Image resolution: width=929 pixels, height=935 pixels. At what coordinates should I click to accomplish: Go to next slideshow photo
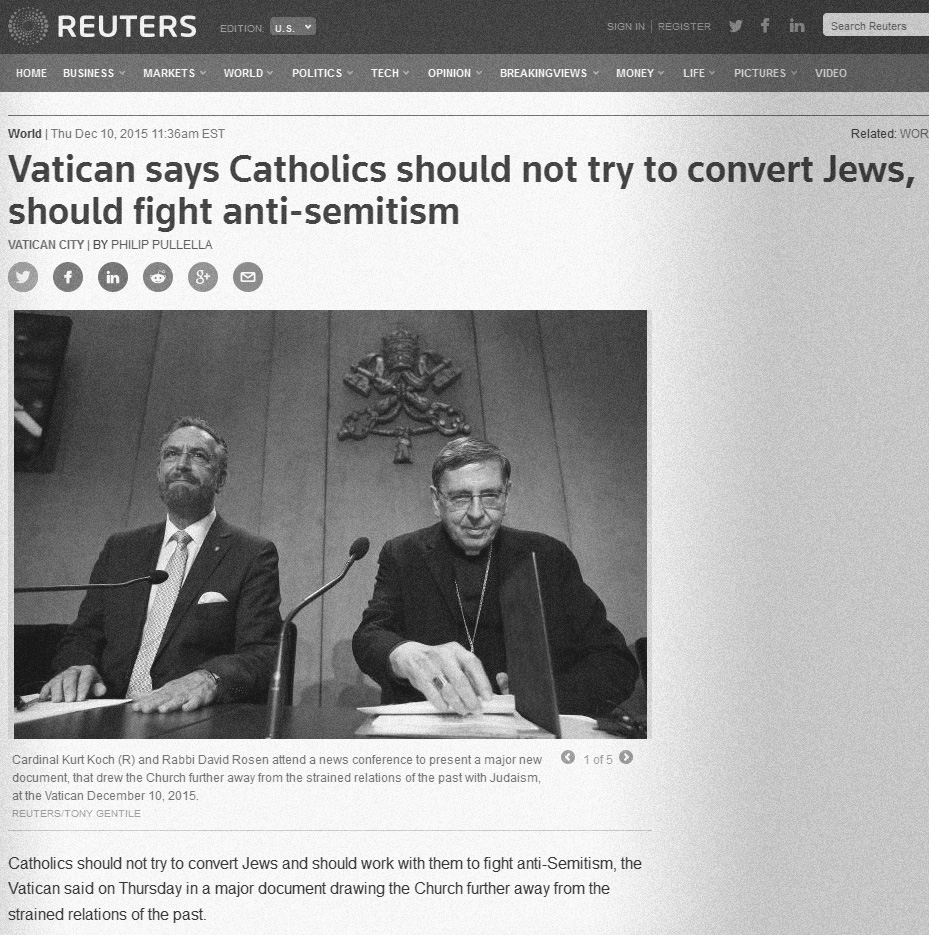(x=626, y=757)
